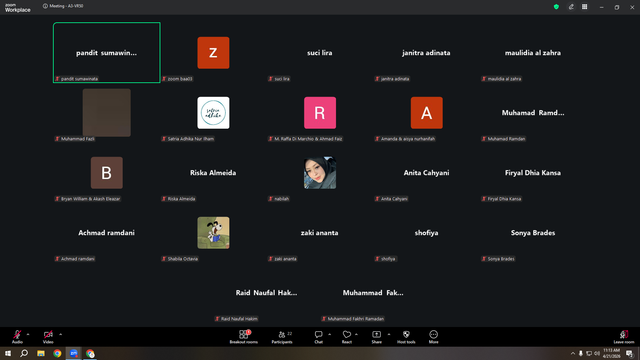Viewport: 640px width, 360px height.
Task: Open the taskbar clock and date
Action: tap(611, 353)
